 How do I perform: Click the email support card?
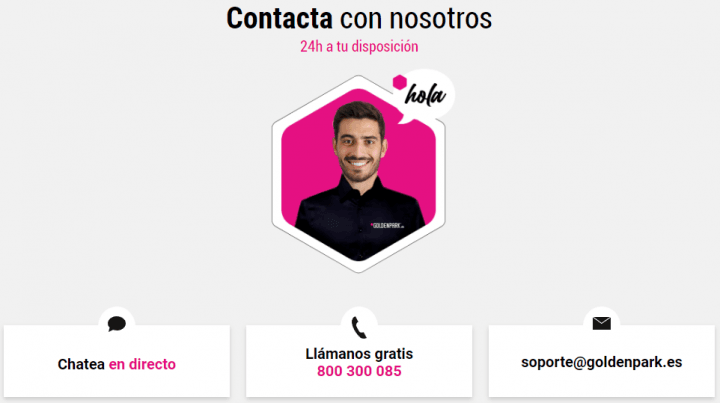(x=602, y=361)
